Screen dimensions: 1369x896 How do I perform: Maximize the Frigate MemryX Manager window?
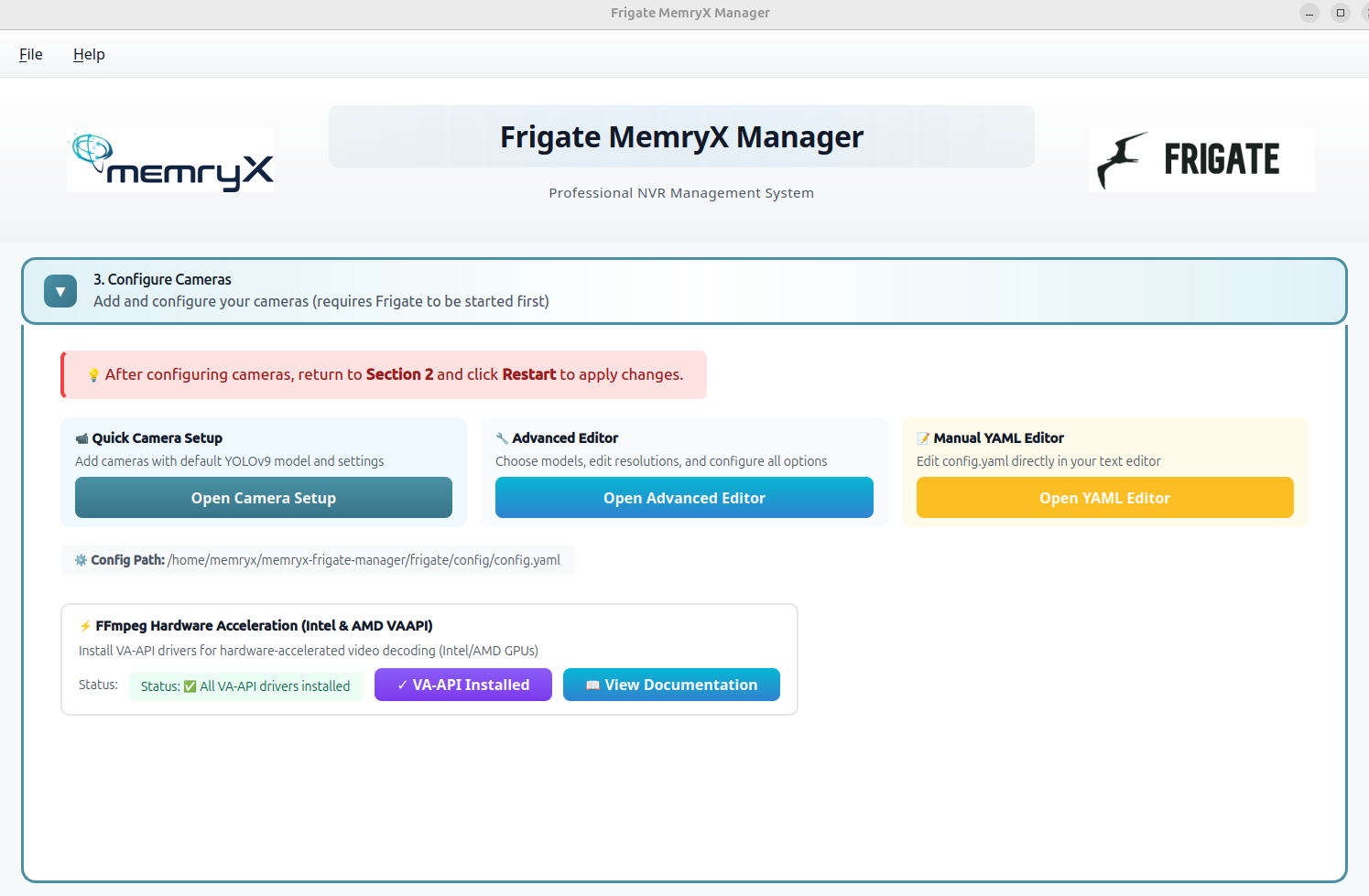(1340, 13)
